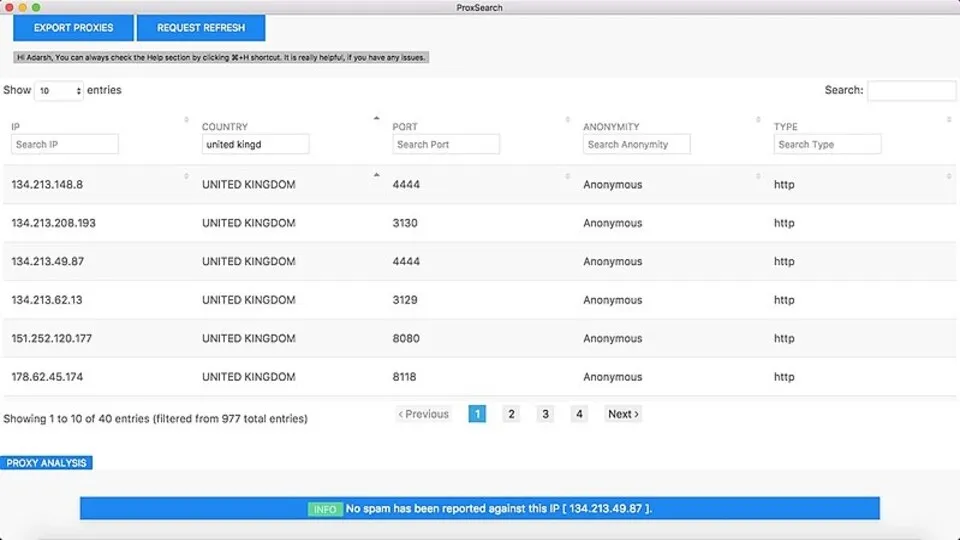Open page 4 of the proxy list
Viewport: 960px width, 540px height.
(x=579, y=414)
